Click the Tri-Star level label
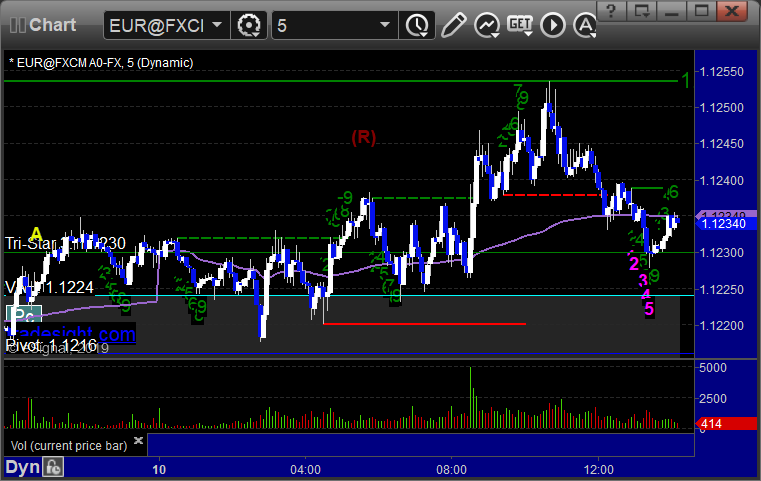 65,243
